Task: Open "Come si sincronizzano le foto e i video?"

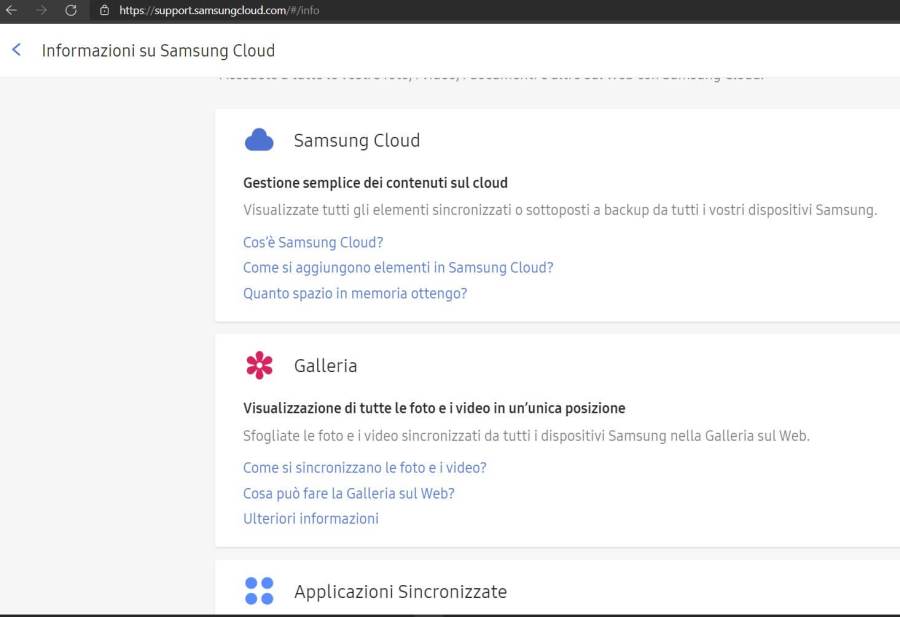Action: click(x=365, y=467)
